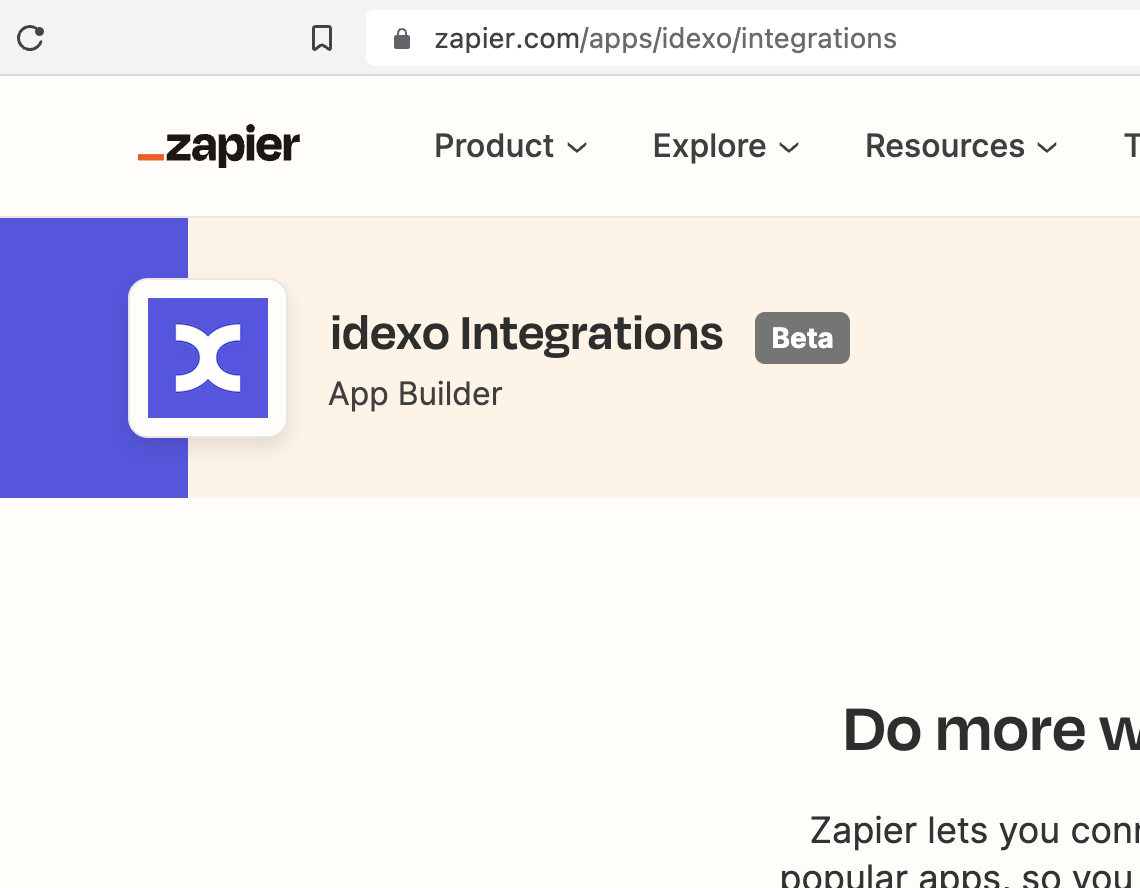
Task: Select the App Builder category link
Action: (415, 394)
